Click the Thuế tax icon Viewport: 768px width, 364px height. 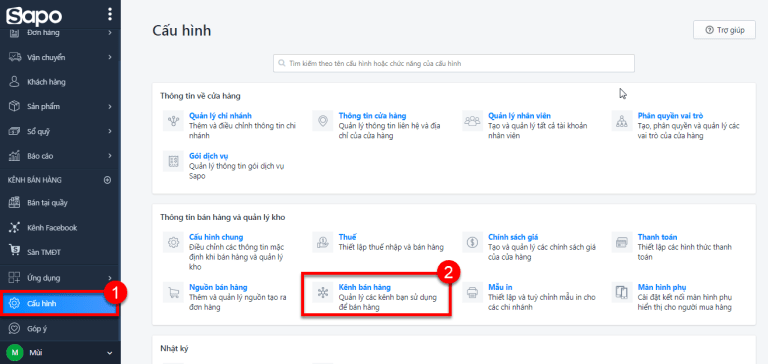[x=322, y=242]
